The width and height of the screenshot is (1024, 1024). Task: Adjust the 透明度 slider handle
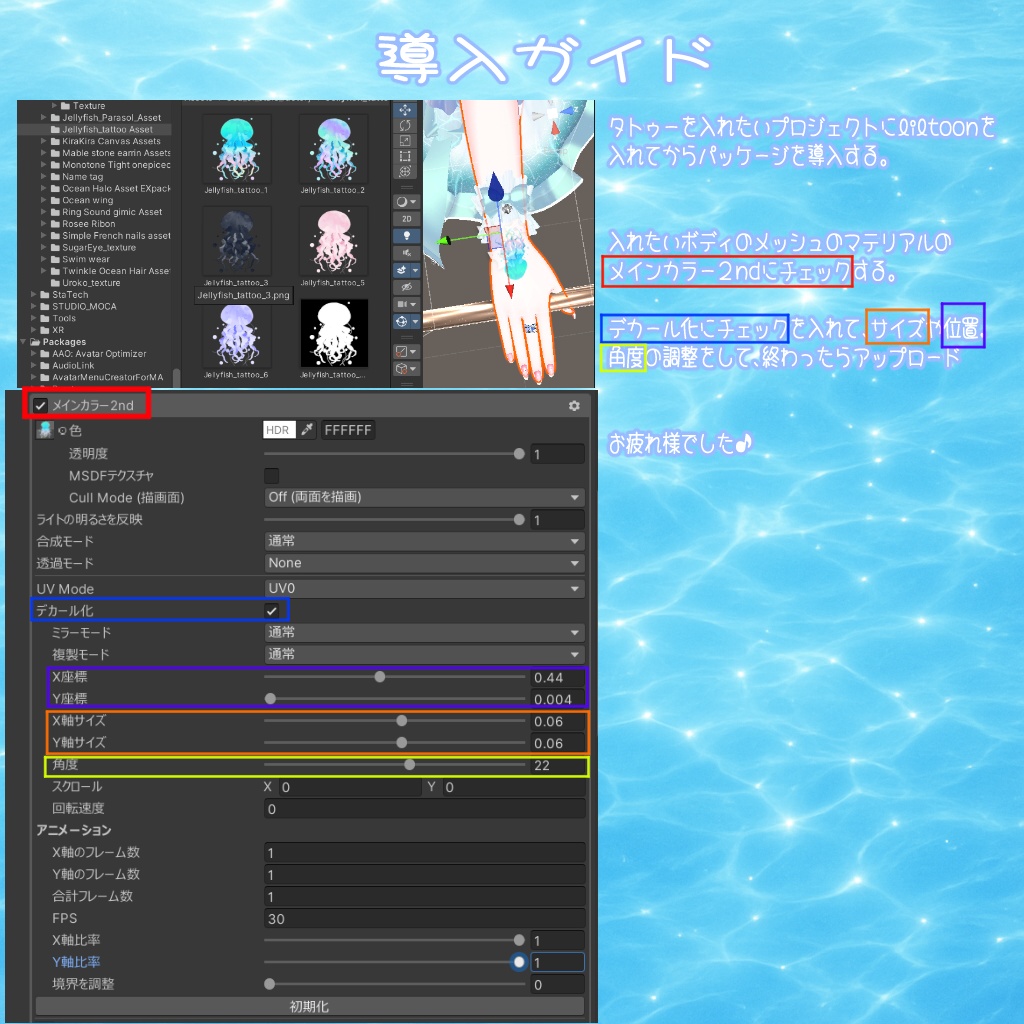[519, 454]
